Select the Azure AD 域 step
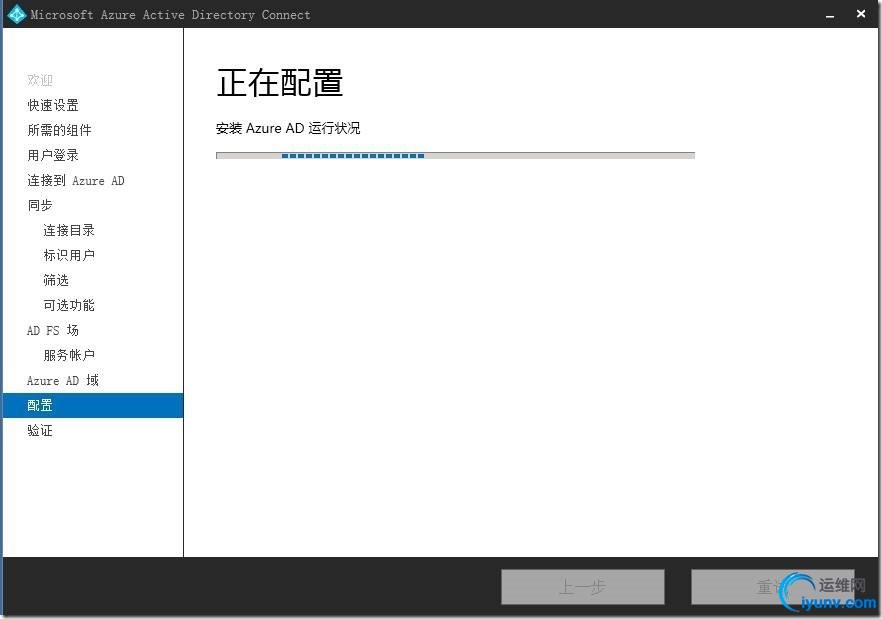 click(x=62, y=380)
